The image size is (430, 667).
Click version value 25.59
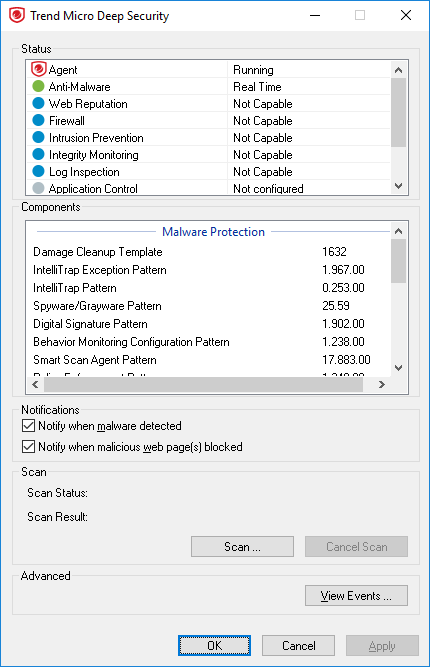pos(336,306)
